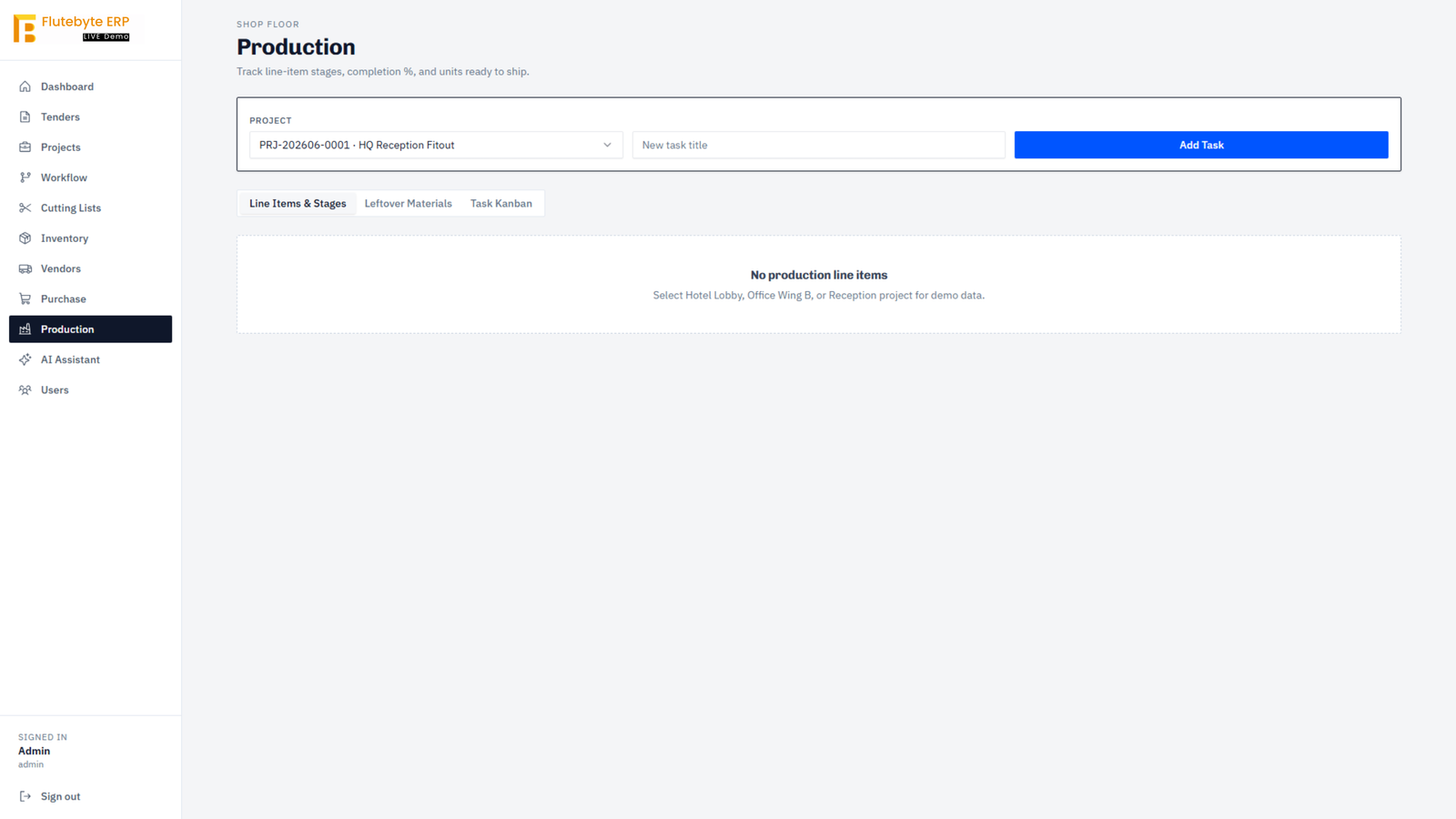
Task: Open the Dashboard page
Action: point(90,86)
